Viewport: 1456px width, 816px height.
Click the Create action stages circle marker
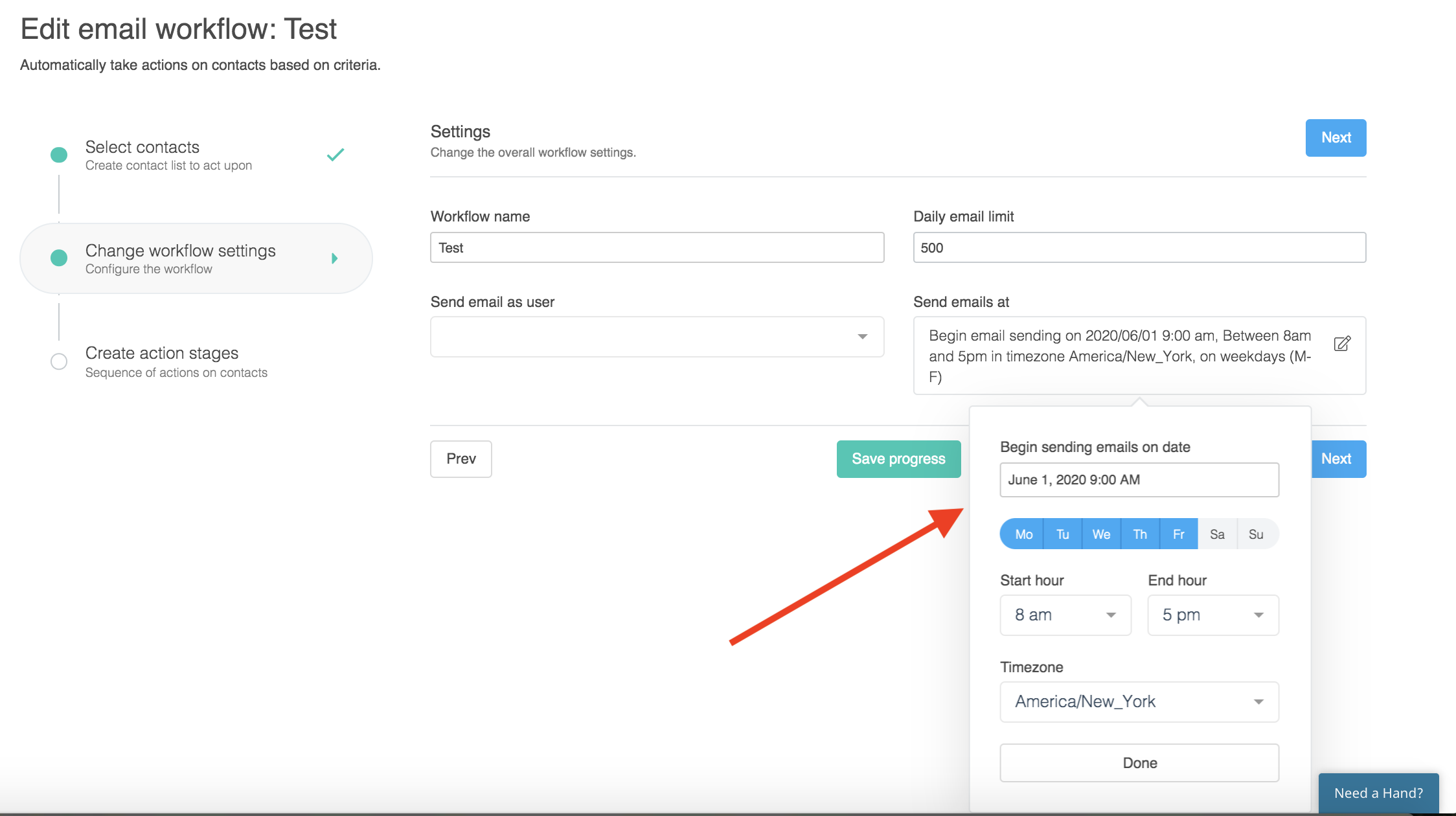pos(59,361)
